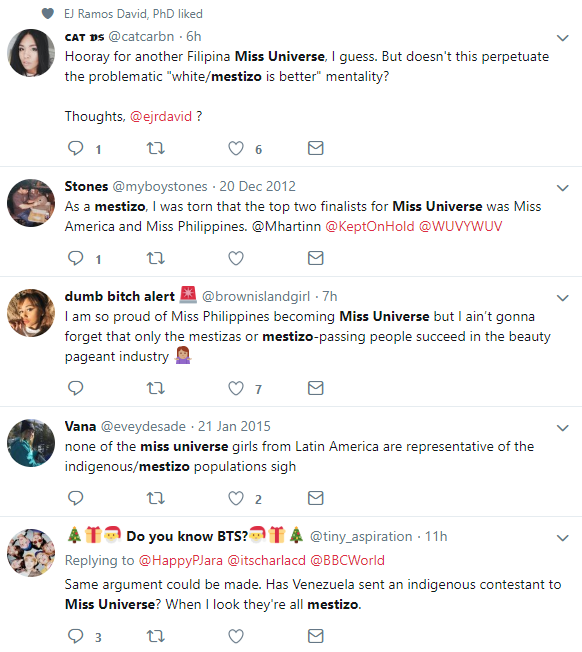Retweet the Stones tweet from 2012

tap(156, 258)
